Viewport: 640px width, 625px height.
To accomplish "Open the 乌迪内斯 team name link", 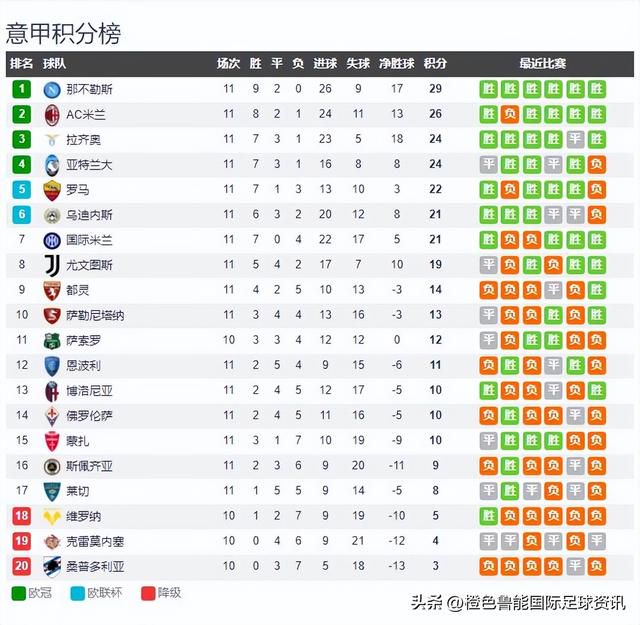I will (89, 215).
